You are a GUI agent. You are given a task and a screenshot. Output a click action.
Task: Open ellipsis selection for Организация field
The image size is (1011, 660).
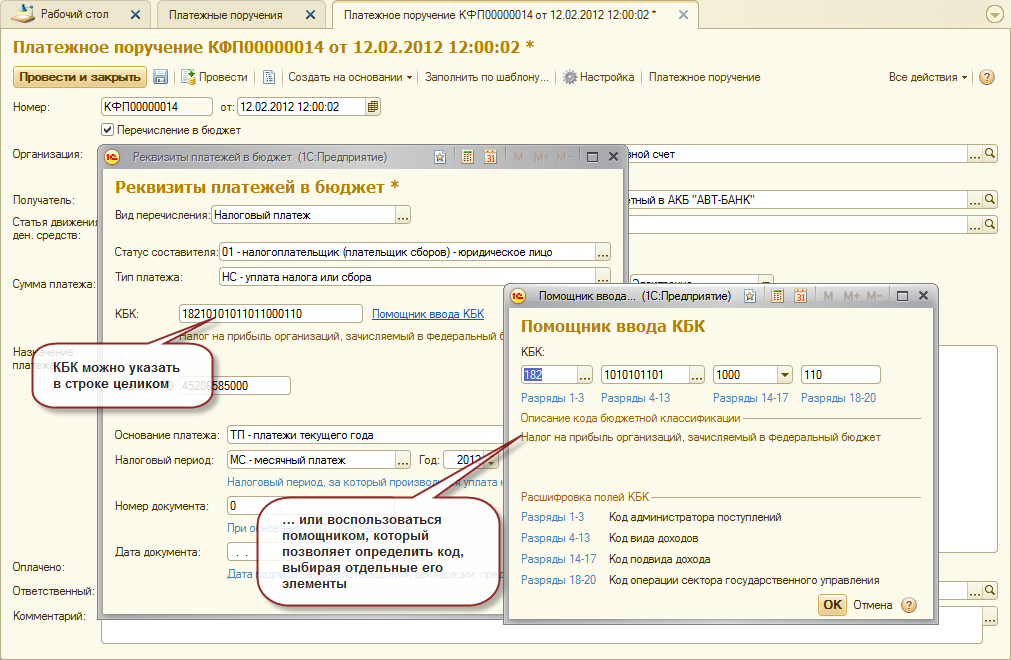tap(975, 153)
